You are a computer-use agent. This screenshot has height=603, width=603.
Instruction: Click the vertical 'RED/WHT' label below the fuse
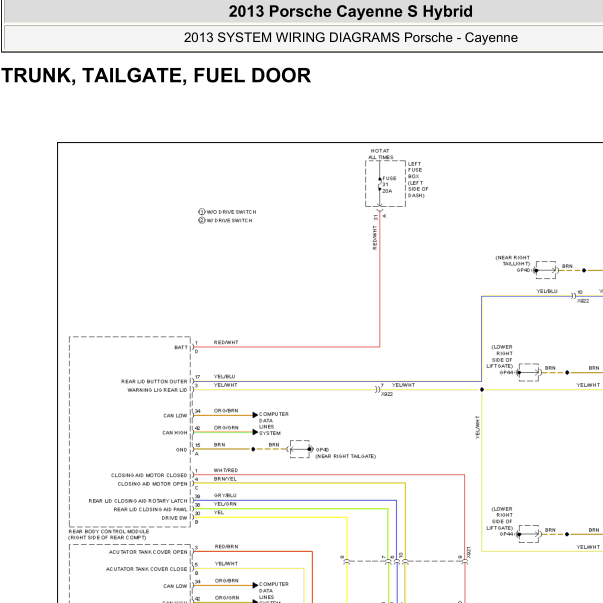point(375,238)
